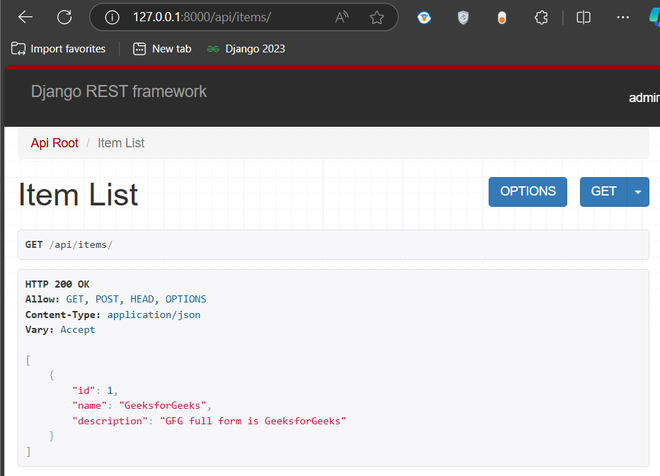Bookmark this page with the star icon
The width and height of the screenshot is (660, 476).
[377, 18]
